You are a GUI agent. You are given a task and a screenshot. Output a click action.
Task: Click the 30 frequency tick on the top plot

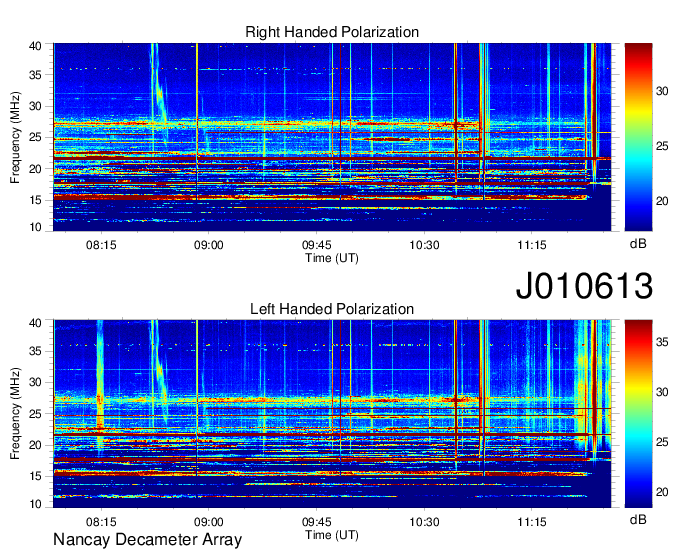click(35, 106)
